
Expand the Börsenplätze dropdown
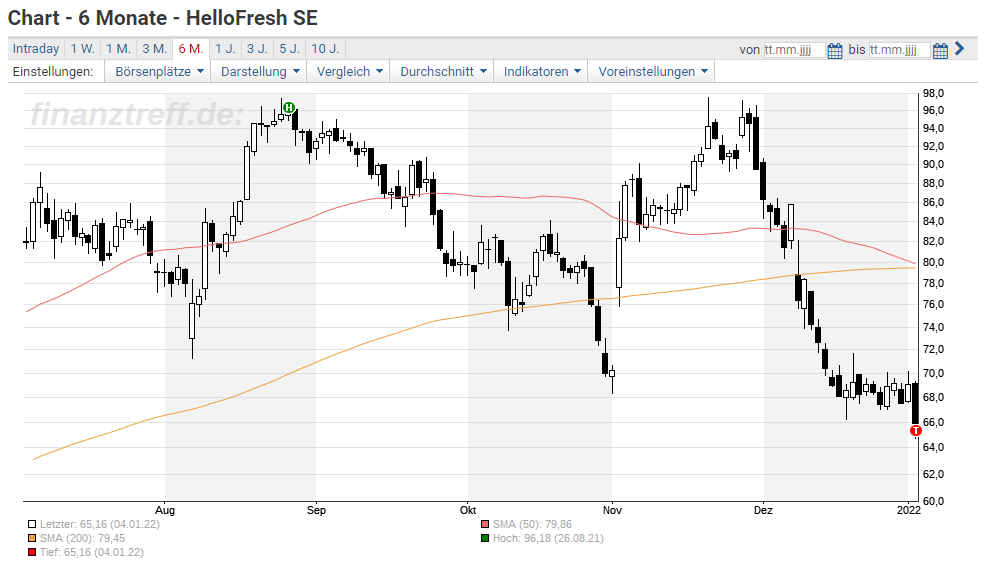[159, 72]
